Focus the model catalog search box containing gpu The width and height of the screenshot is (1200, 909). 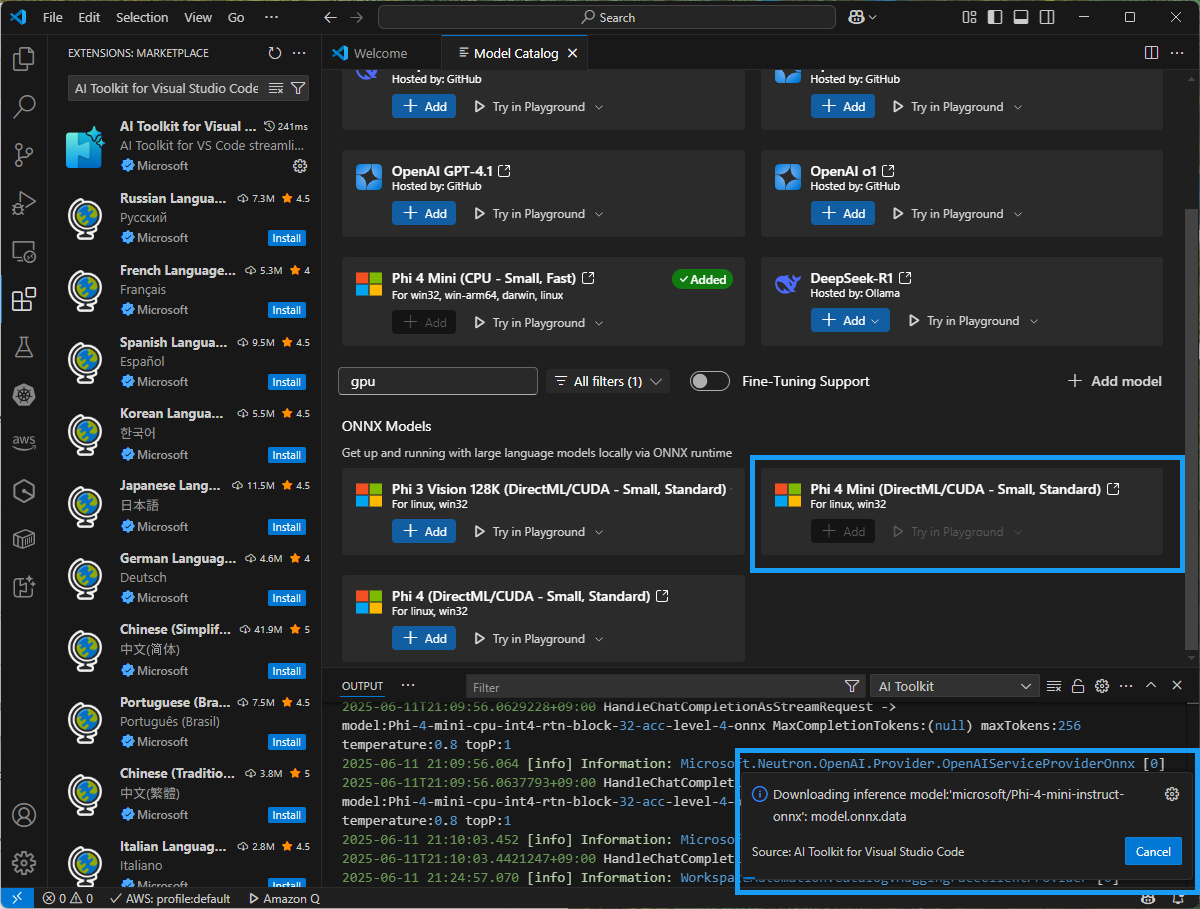click(x=440, y=381)
